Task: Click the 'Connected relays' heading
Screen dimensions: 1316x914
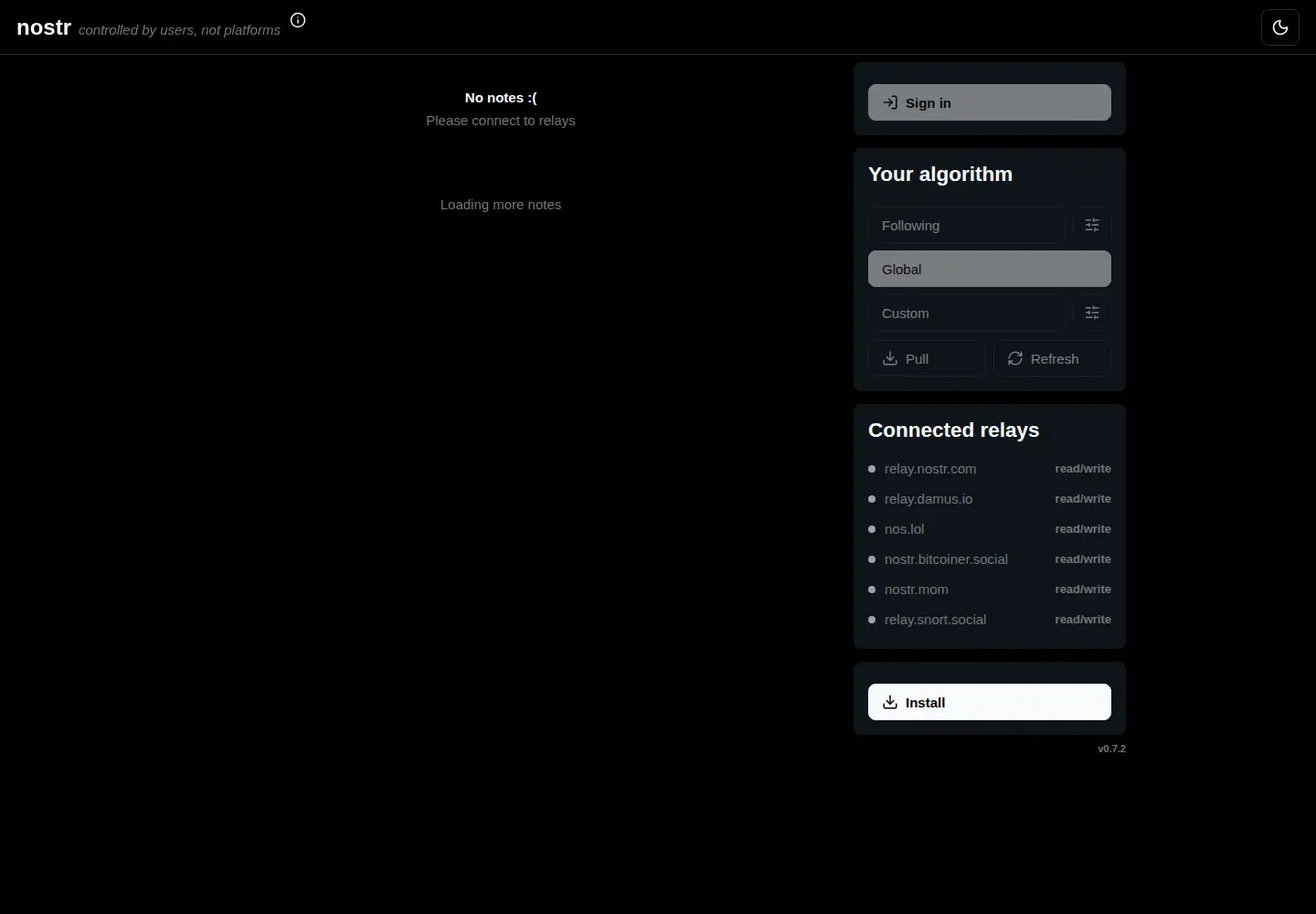Action: 954,430
